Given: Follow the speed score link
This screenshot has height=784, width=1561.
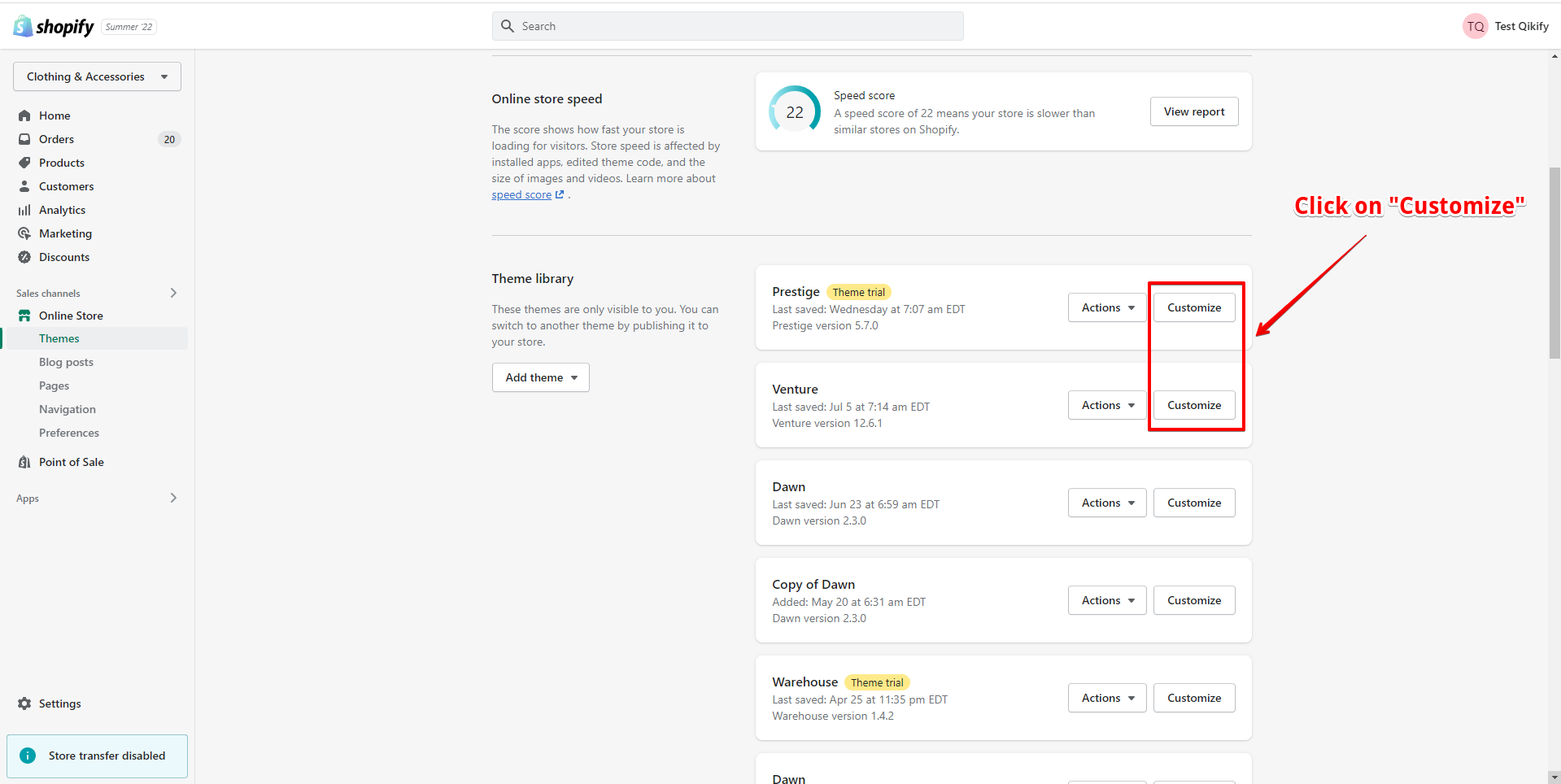Looking at the screenshot, I should point(521,195).
